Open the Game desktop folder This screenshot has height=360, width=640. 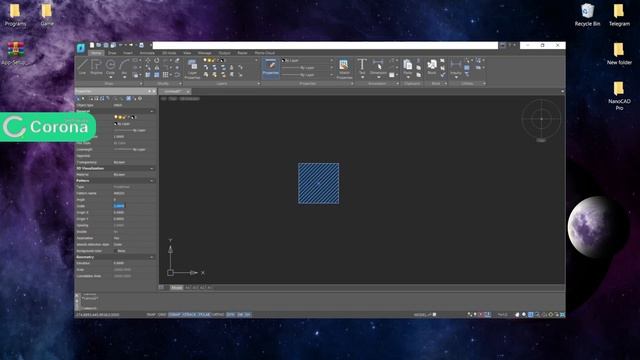tap(47, 16)
